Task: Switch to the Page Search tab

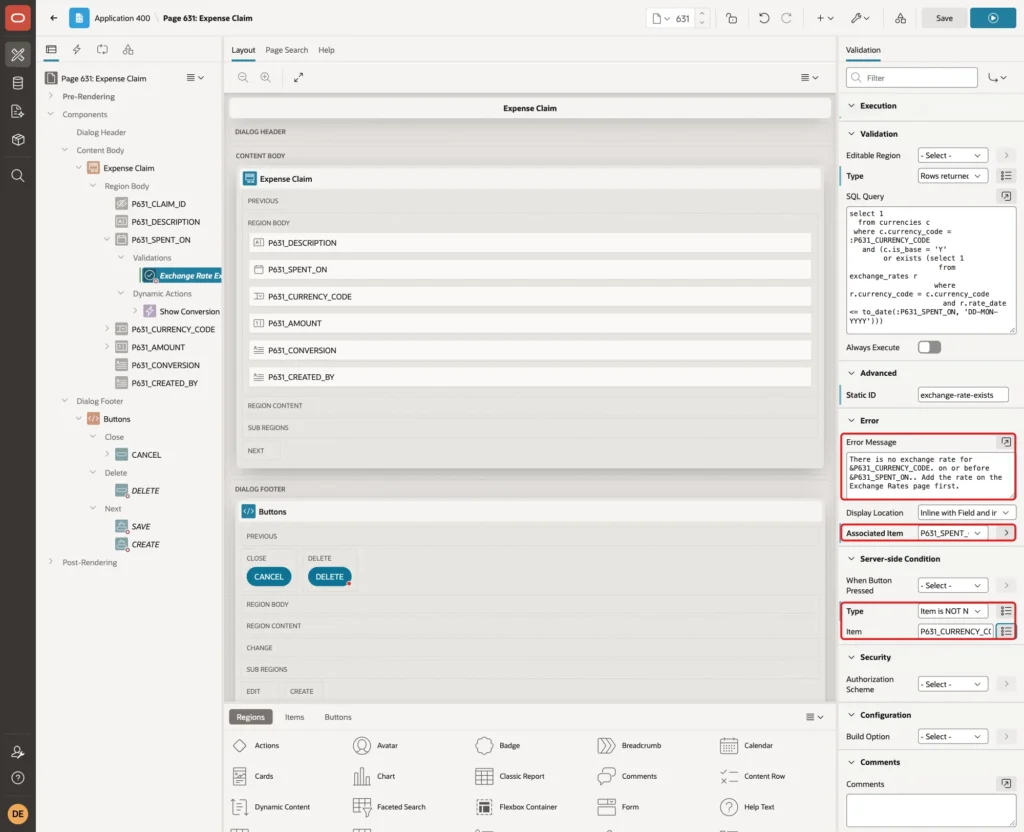Action: [286, 50]
